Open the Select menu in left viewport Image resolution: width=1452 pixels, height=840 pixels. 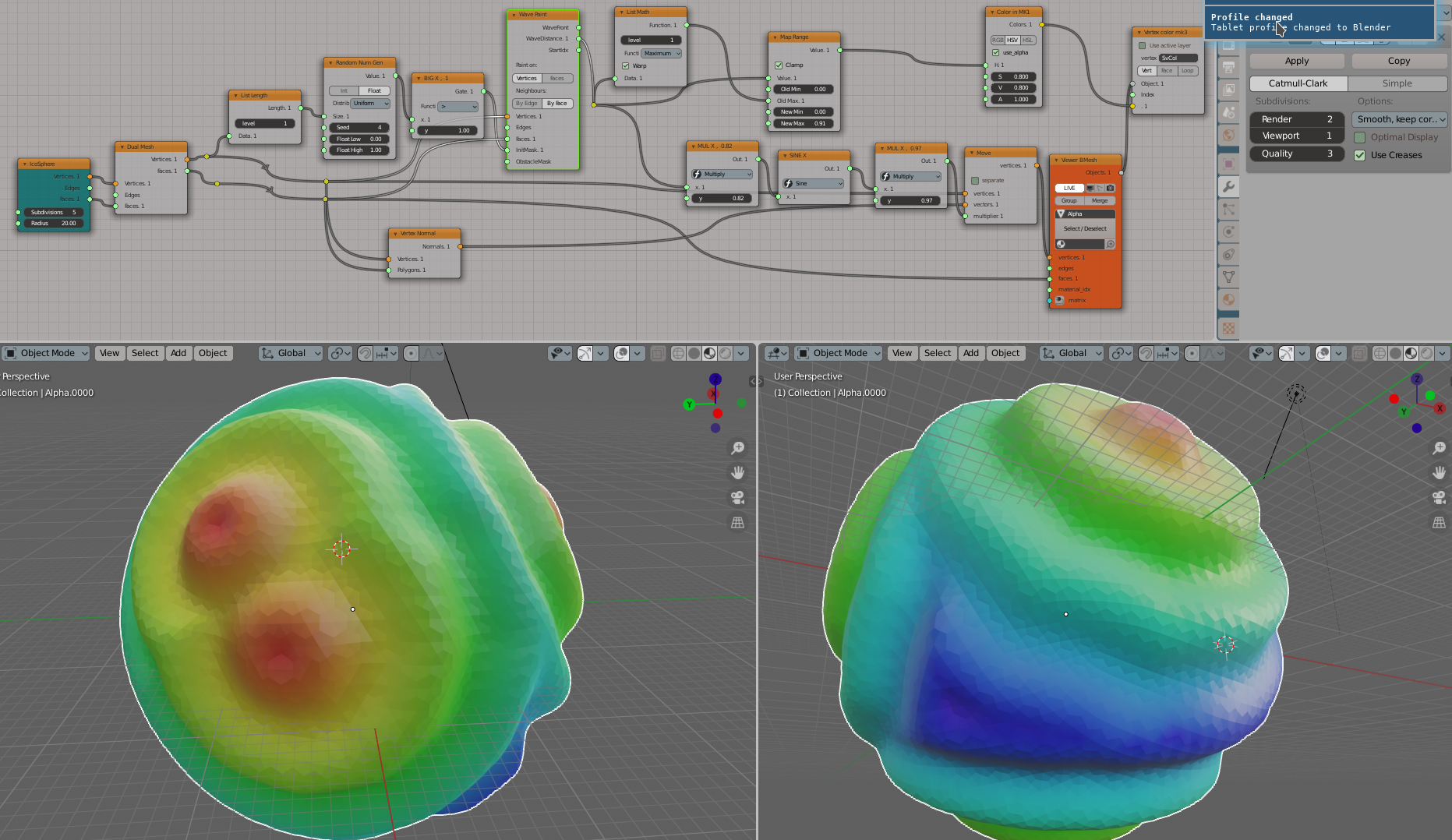click(145, 353)
